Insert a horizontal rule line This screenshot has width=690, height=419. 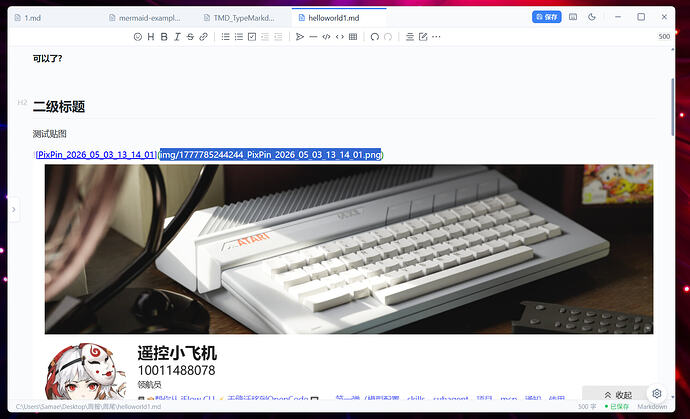coord(313,37)
